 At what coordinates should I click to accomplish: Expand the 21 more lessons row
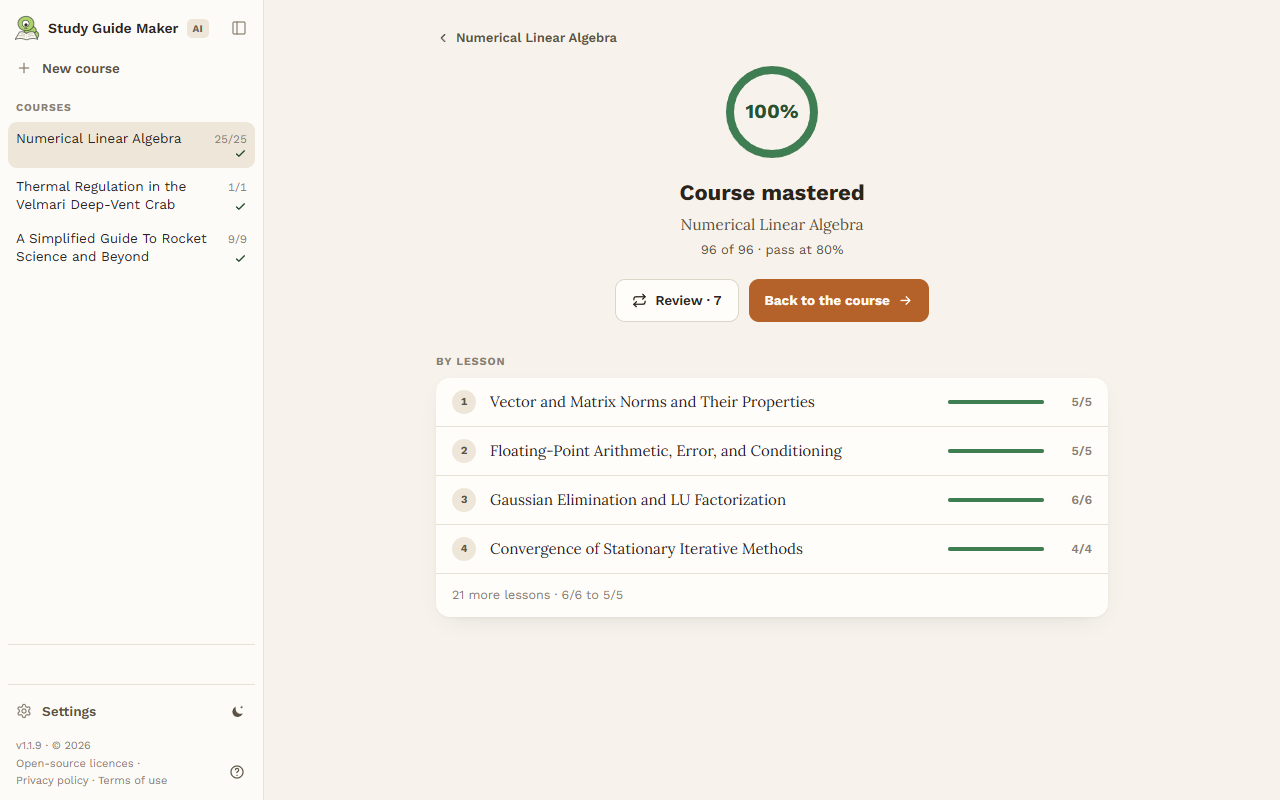[772, 595]
